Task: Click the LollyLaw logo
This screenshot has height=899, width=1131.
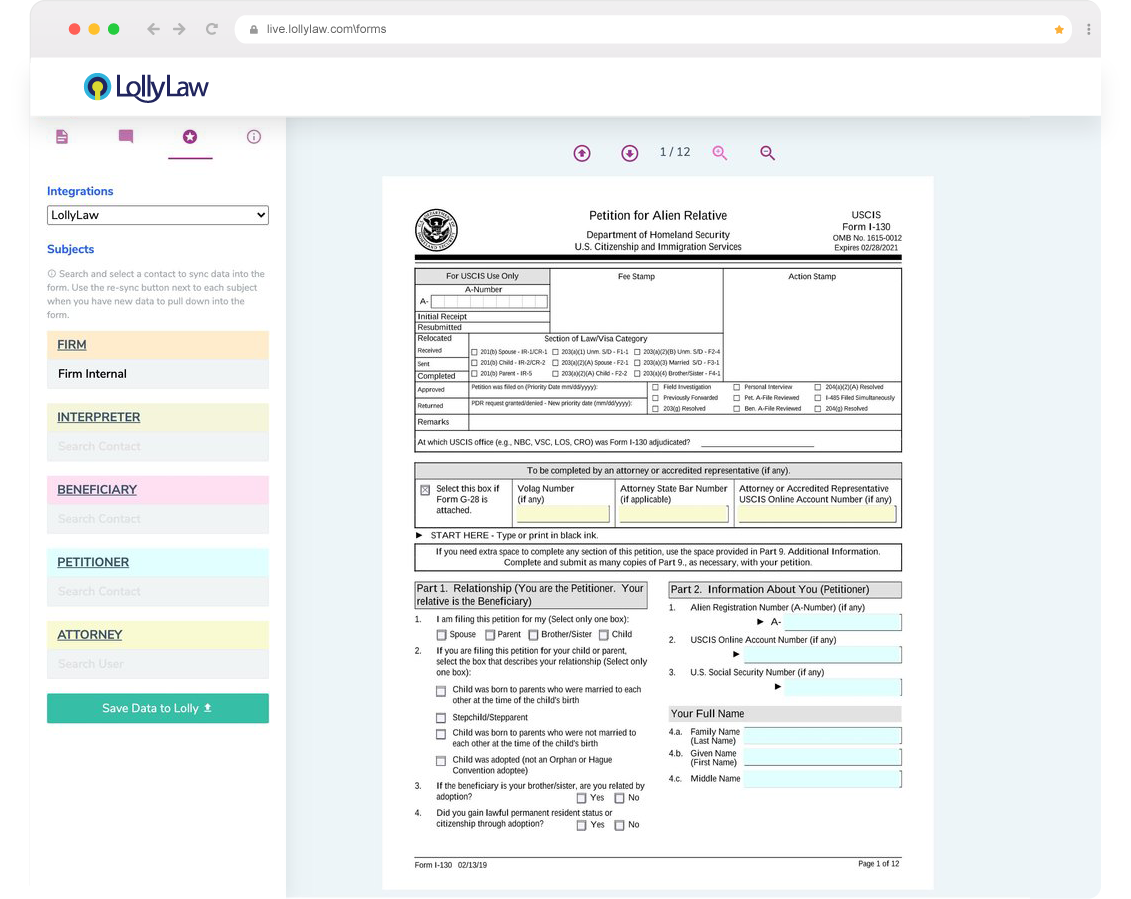Action: pos(146,87)
